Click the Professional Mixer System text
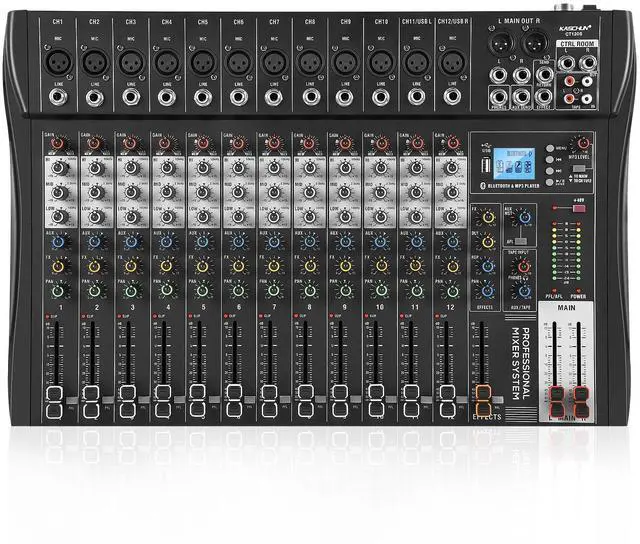Image resolution: width=640 pixels, height=544 pixels. pos(521,364)
